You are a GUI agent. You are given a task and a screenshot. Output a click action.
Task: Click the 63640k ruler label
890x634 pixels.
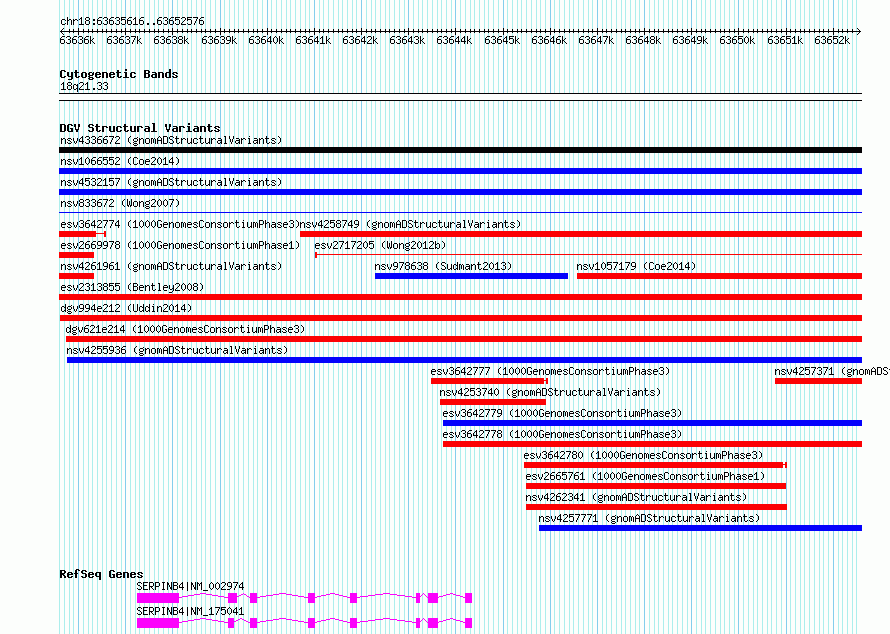click(266, 40)
